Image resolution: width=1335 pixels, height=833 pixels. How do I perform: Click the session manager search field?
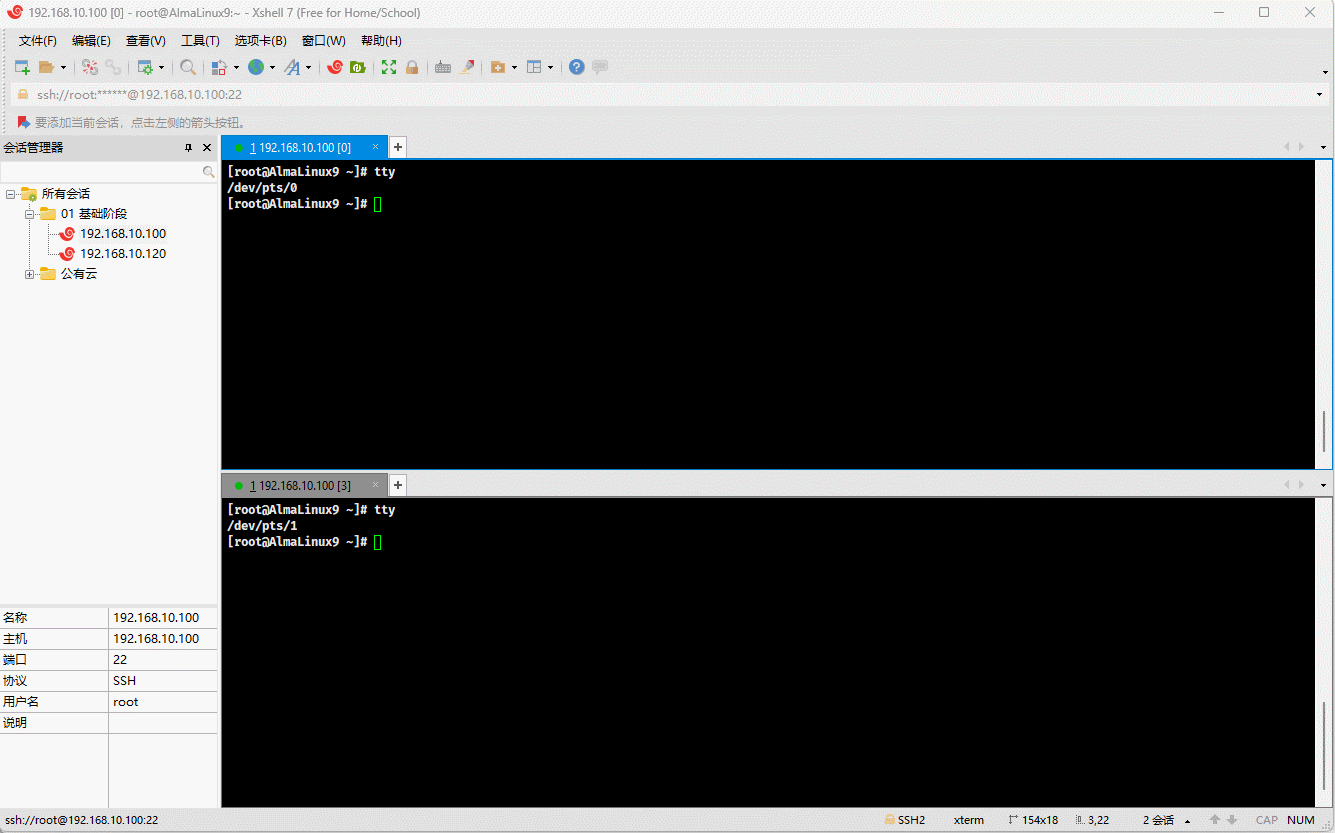pyautogui.click(x=100, y=172)
